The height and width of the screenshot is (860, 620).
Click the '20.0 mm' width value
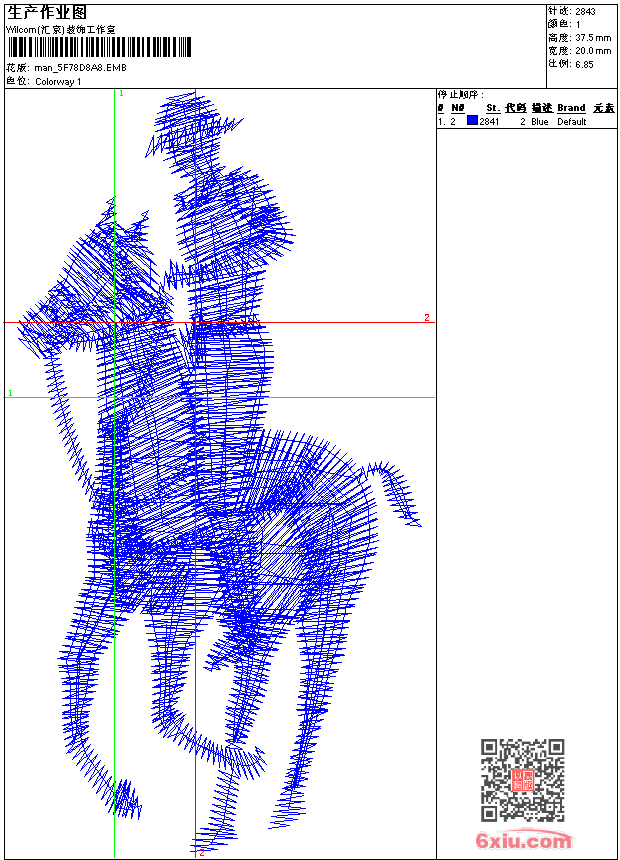click(x=593, y=50)
